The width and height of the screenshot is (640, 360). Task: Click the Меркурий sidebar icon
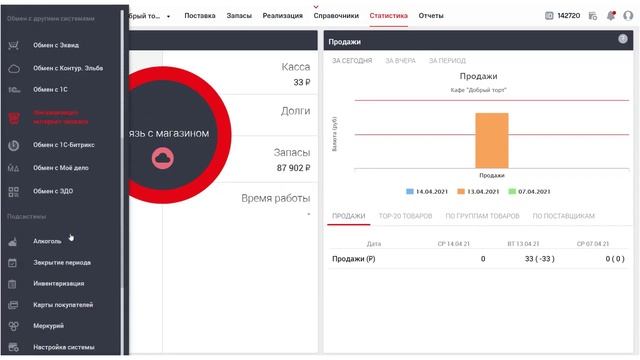(13, 326)
